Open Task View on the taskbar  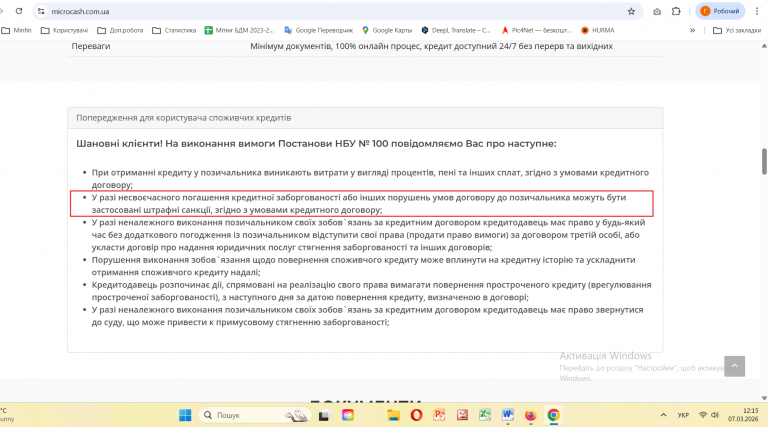pyautogui.click(x=324, y=415)
